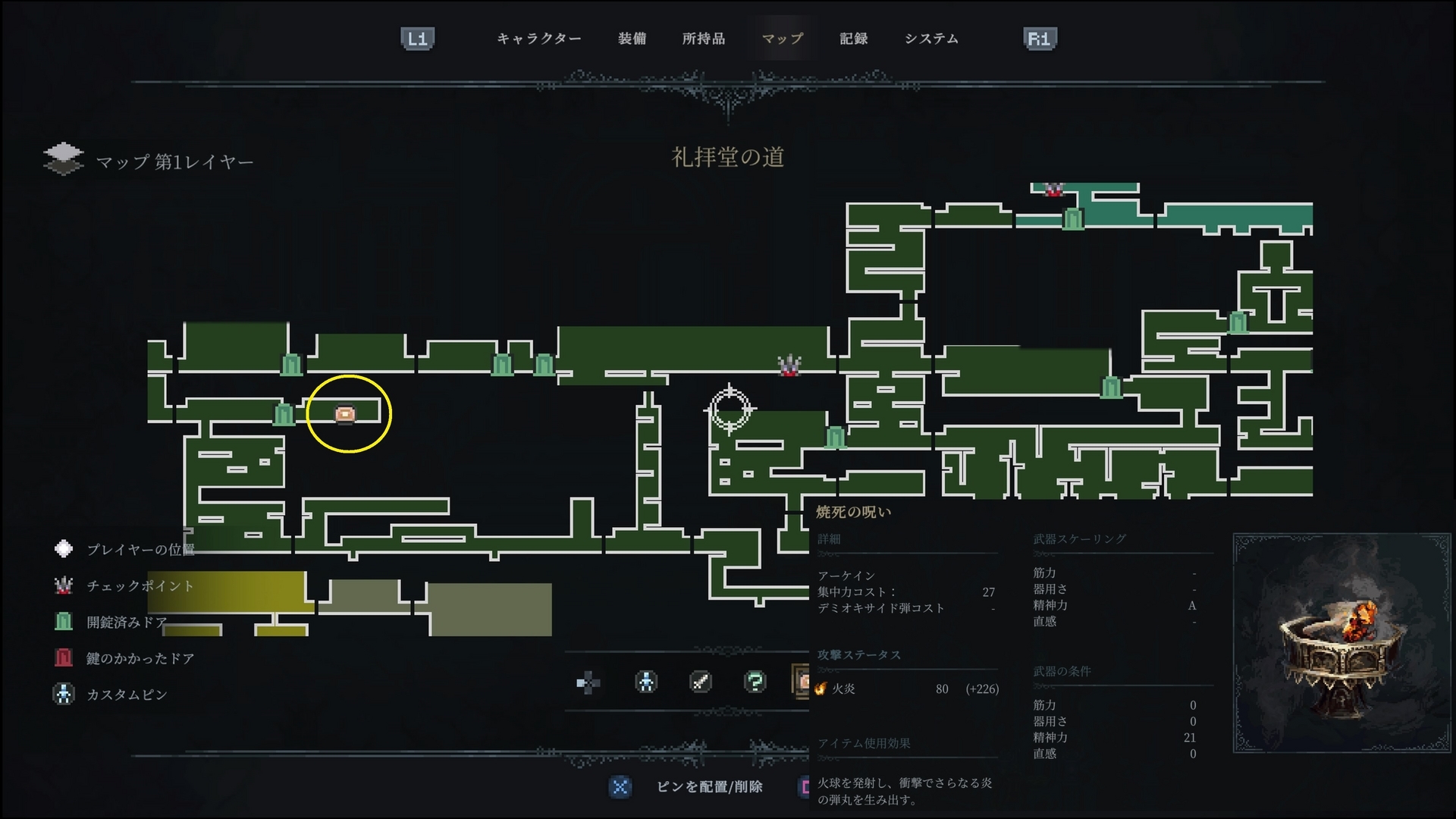Image resolution: width=1456 pixels, height=819 pixels.
Task: Pick the green question mark pin
Action: 755,682
